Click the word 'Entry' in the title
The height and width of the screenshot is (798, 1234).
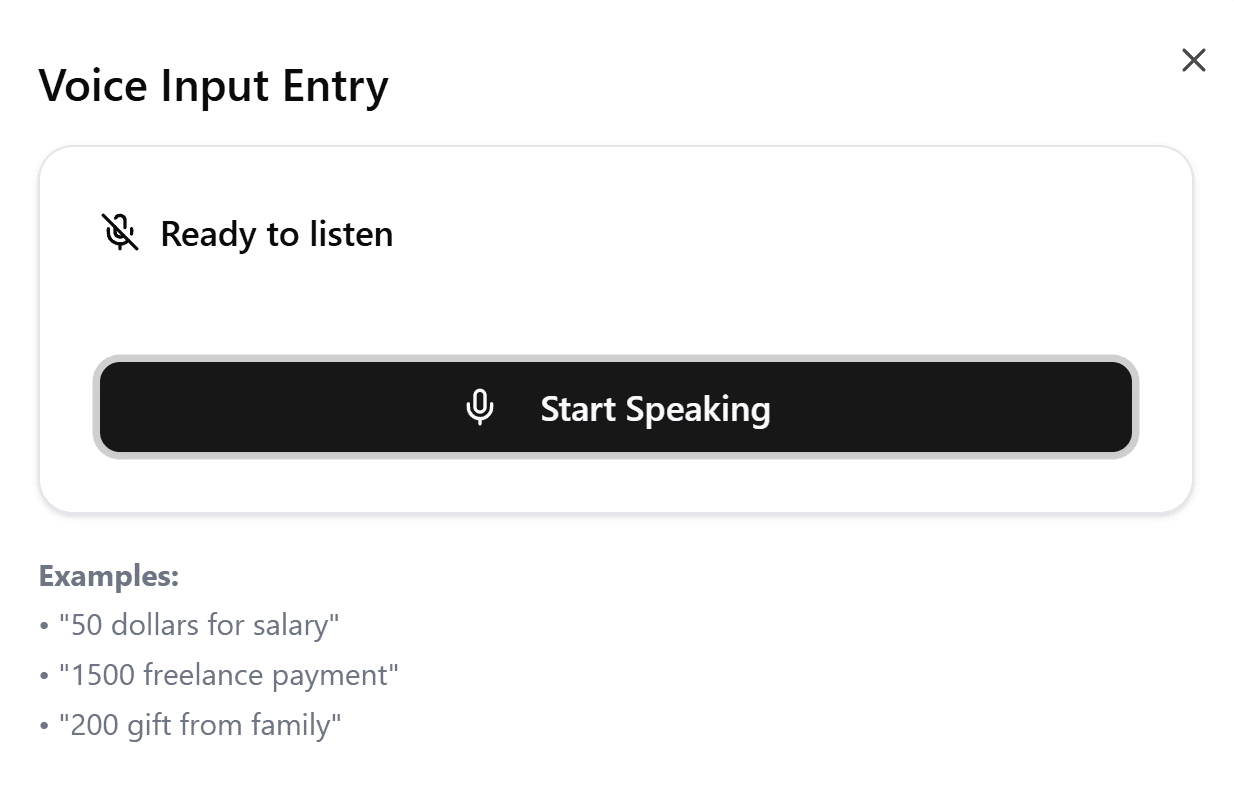334,86
